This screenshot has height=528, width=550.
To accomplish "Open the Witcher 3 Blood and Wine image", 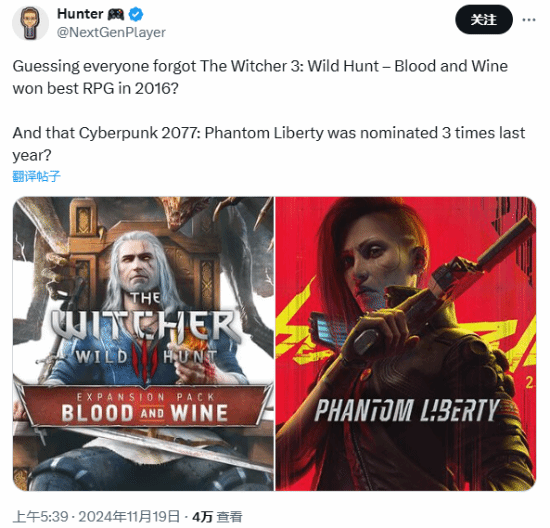I will point(143,343).
